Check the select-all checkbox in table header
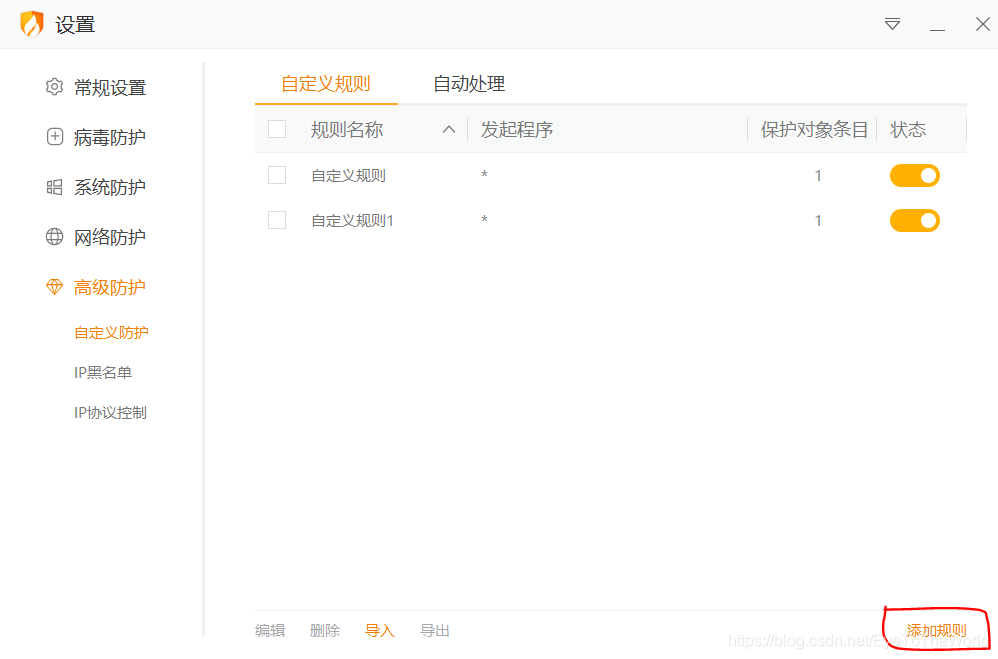 coord(277,129)
